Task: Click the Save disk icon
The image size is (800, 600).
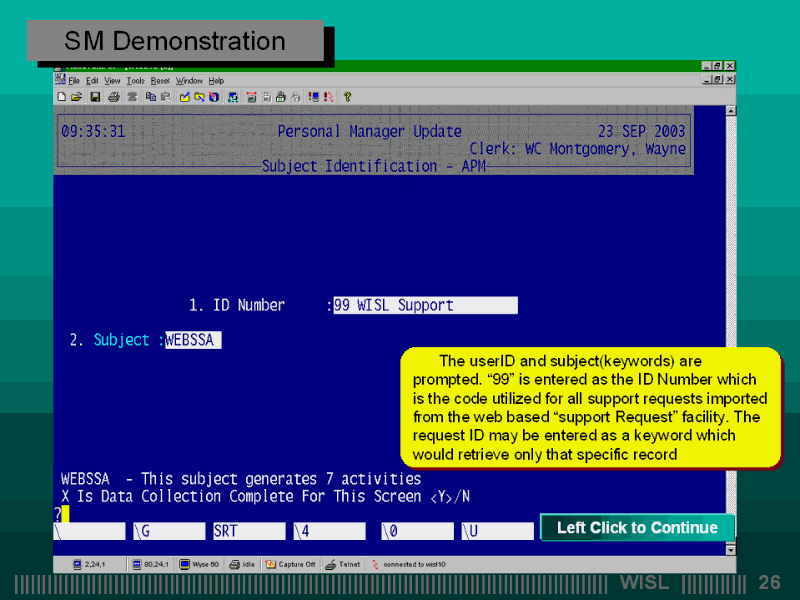Action: [95, 97]
